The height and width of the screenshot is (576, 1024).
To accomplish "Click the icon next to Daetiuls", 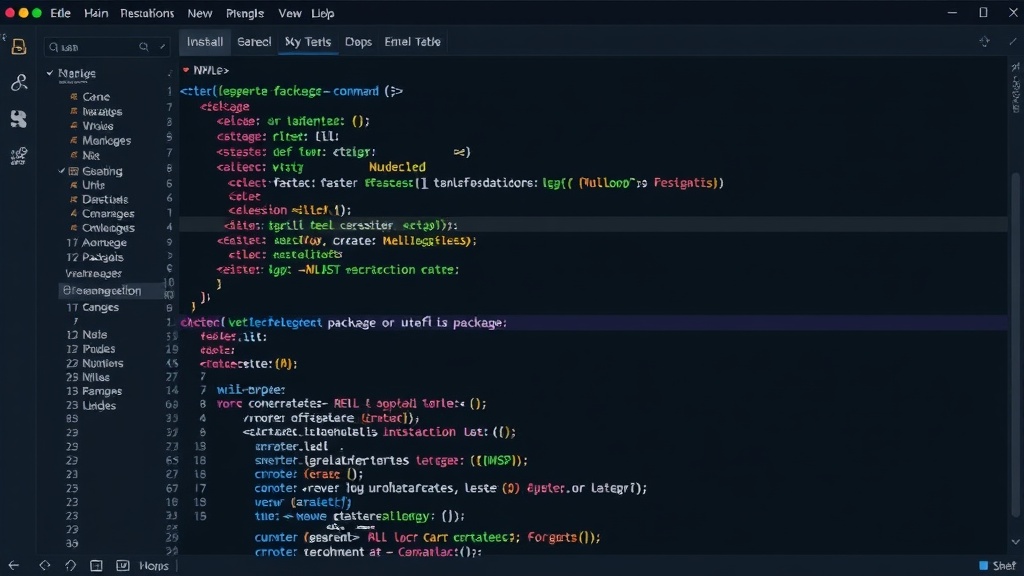I will [x=74, y=200].
